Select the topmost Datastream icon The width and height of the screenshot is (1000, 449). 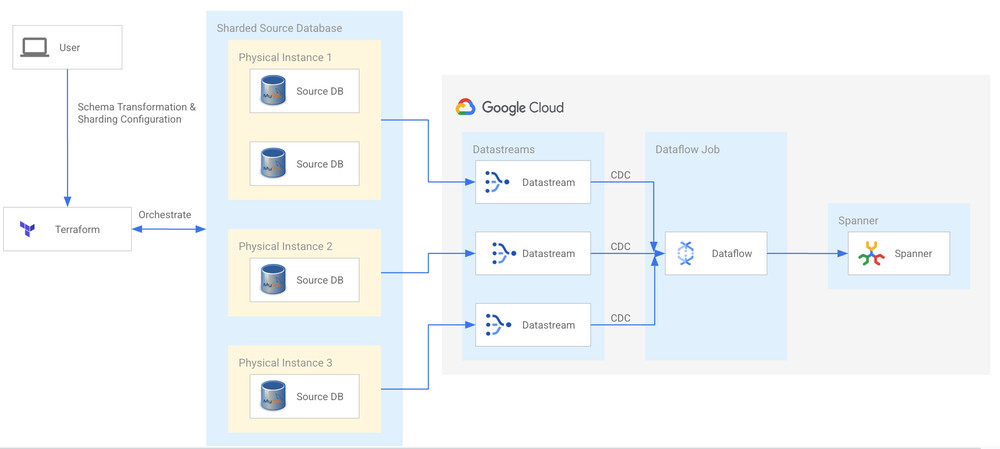[497, 182]
